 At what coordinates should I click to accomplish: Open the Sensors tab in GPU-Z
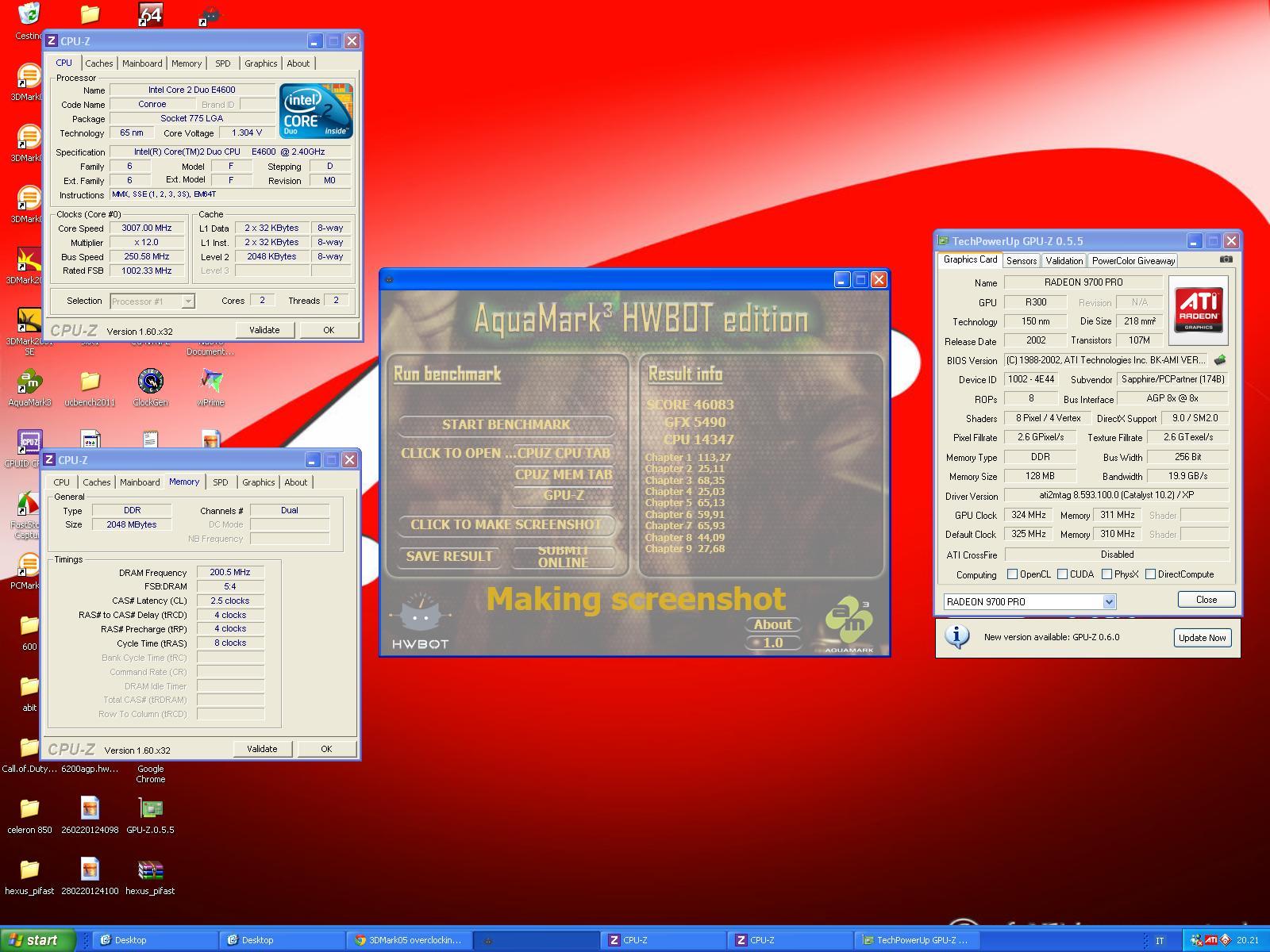(x=1022, y=260)
